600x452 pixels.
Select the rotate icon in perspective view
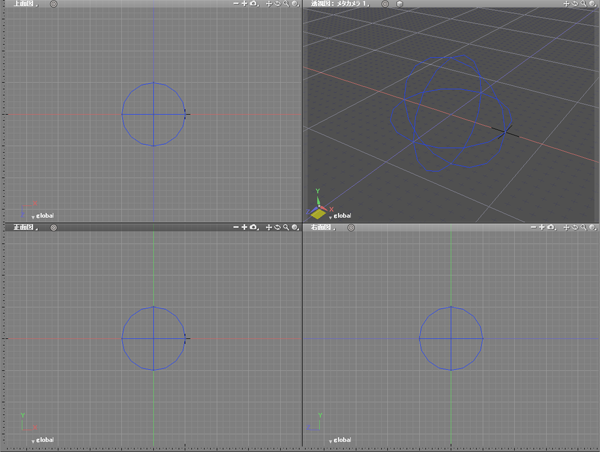coord(576,4)
